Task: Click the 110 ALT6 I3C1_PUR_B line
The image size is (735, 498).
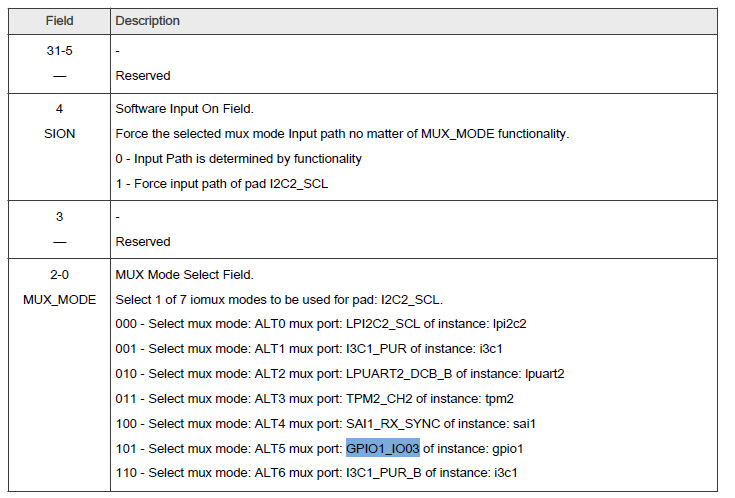Action: coord(316,472)
